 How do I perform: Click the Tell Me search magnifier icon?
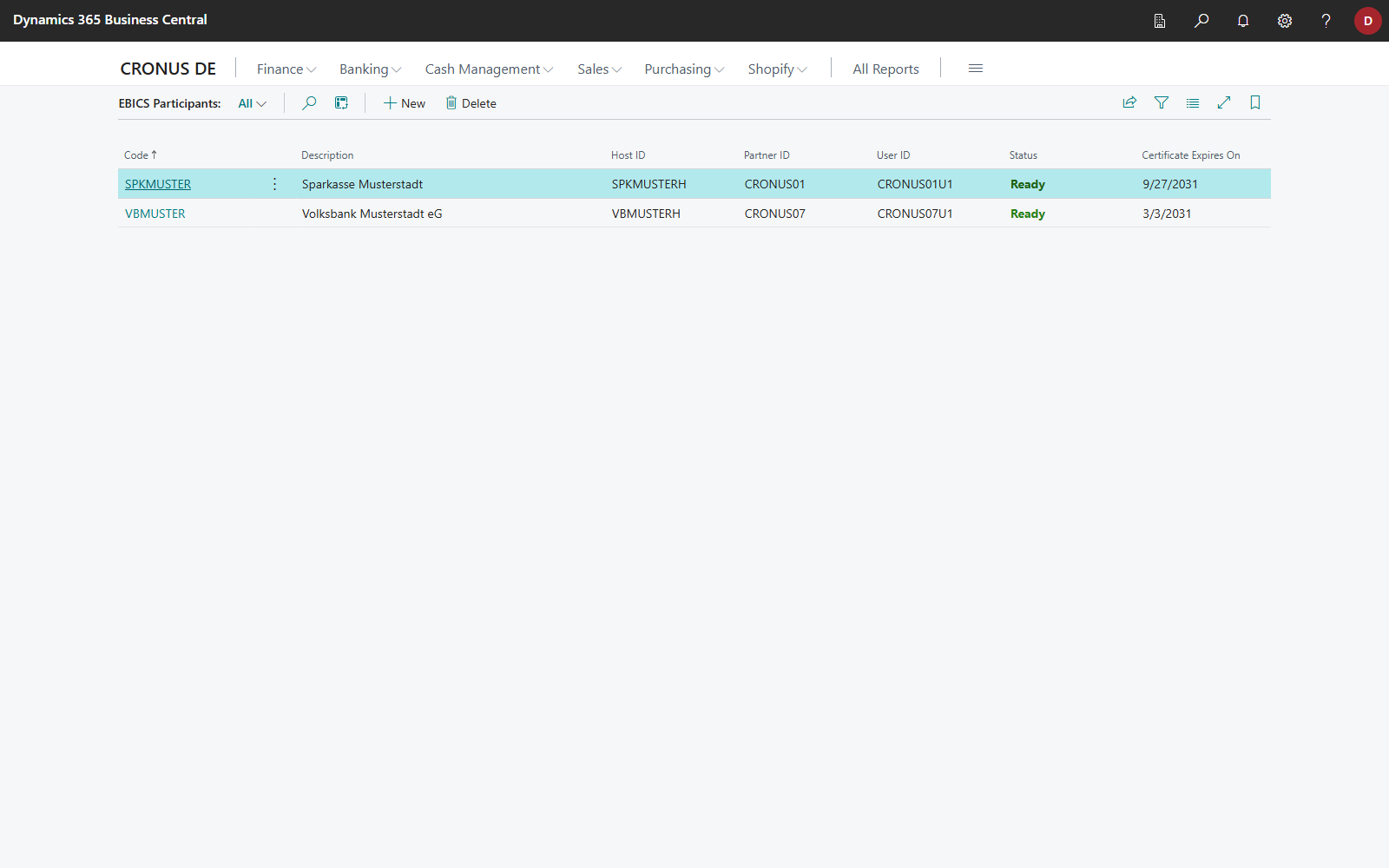tap(1201, 21)
